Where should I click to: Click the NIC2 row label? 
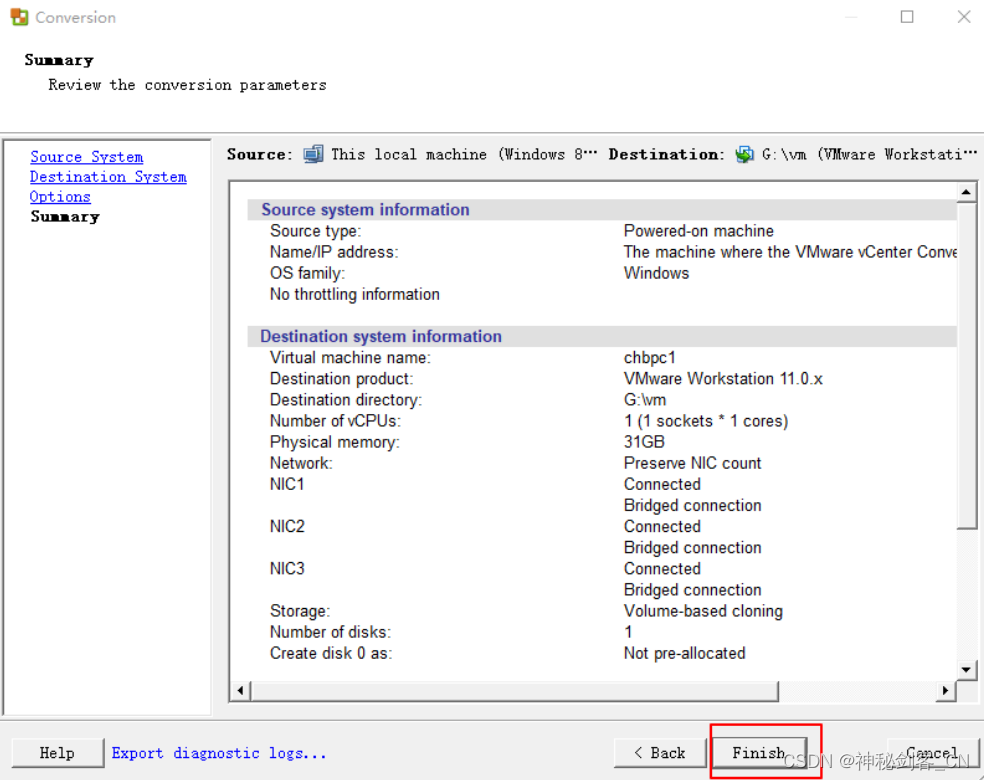tap(287, 526)
